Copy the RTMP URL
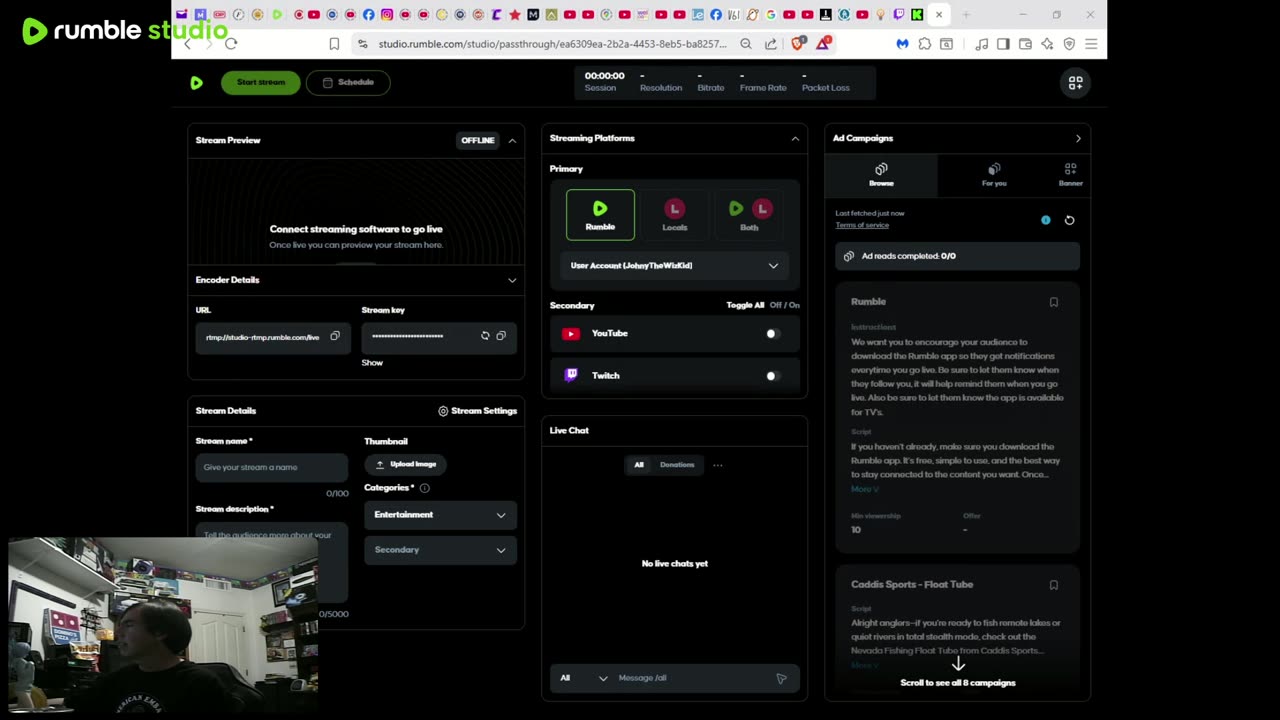1280x720 pixels. point(335,336)
